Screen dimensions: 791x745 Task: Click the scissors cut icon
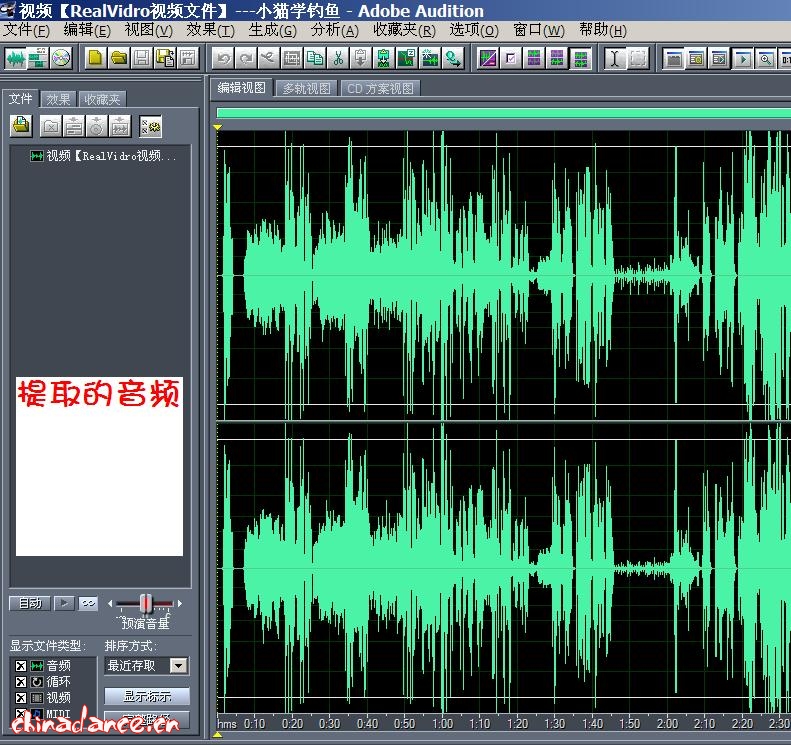339,58
